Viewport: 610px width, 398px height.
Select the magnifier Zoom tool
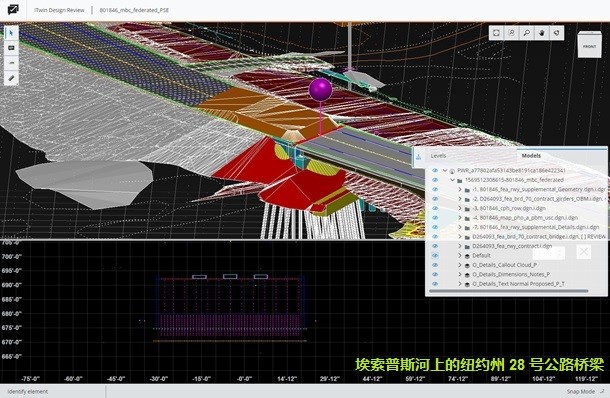[527, 33]
